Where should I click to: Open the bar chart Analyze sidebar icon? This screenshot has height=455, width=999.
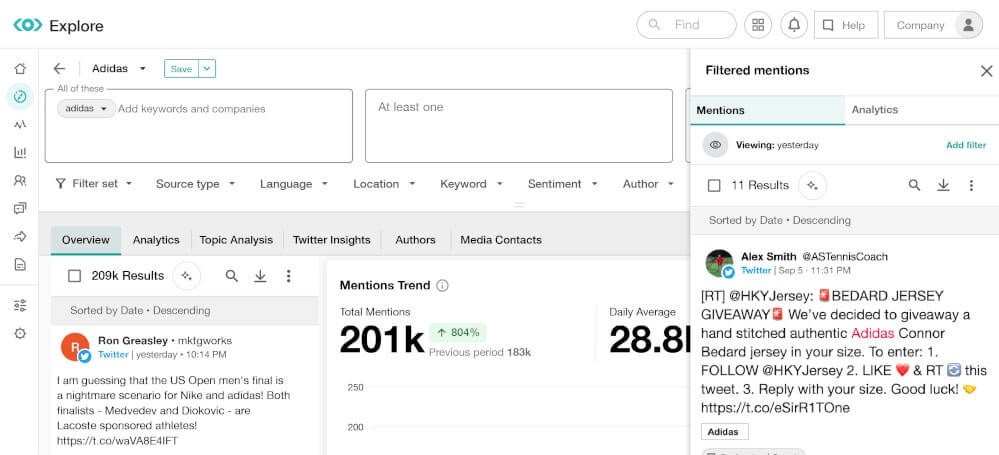(20, 152)
